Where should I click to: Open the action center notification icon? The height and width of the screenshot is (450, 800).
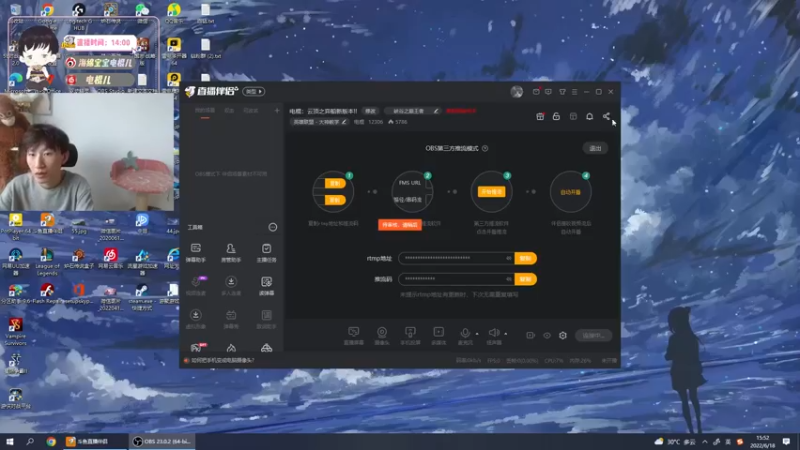point(786,441)
